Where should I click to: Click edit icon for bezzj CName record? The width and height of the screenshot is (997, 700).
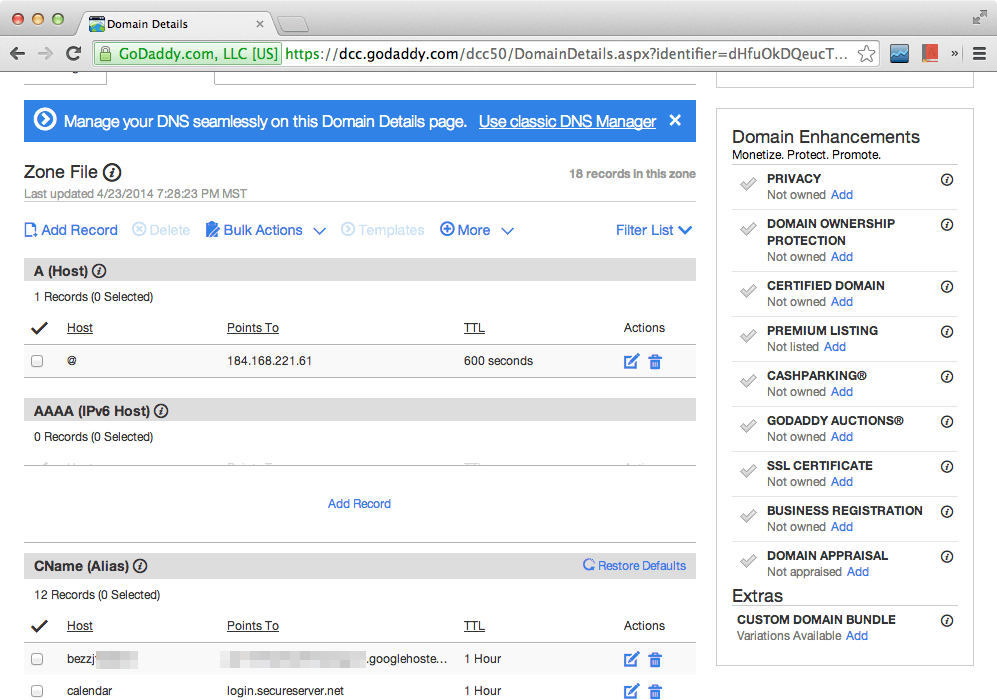tap(631, 659)
